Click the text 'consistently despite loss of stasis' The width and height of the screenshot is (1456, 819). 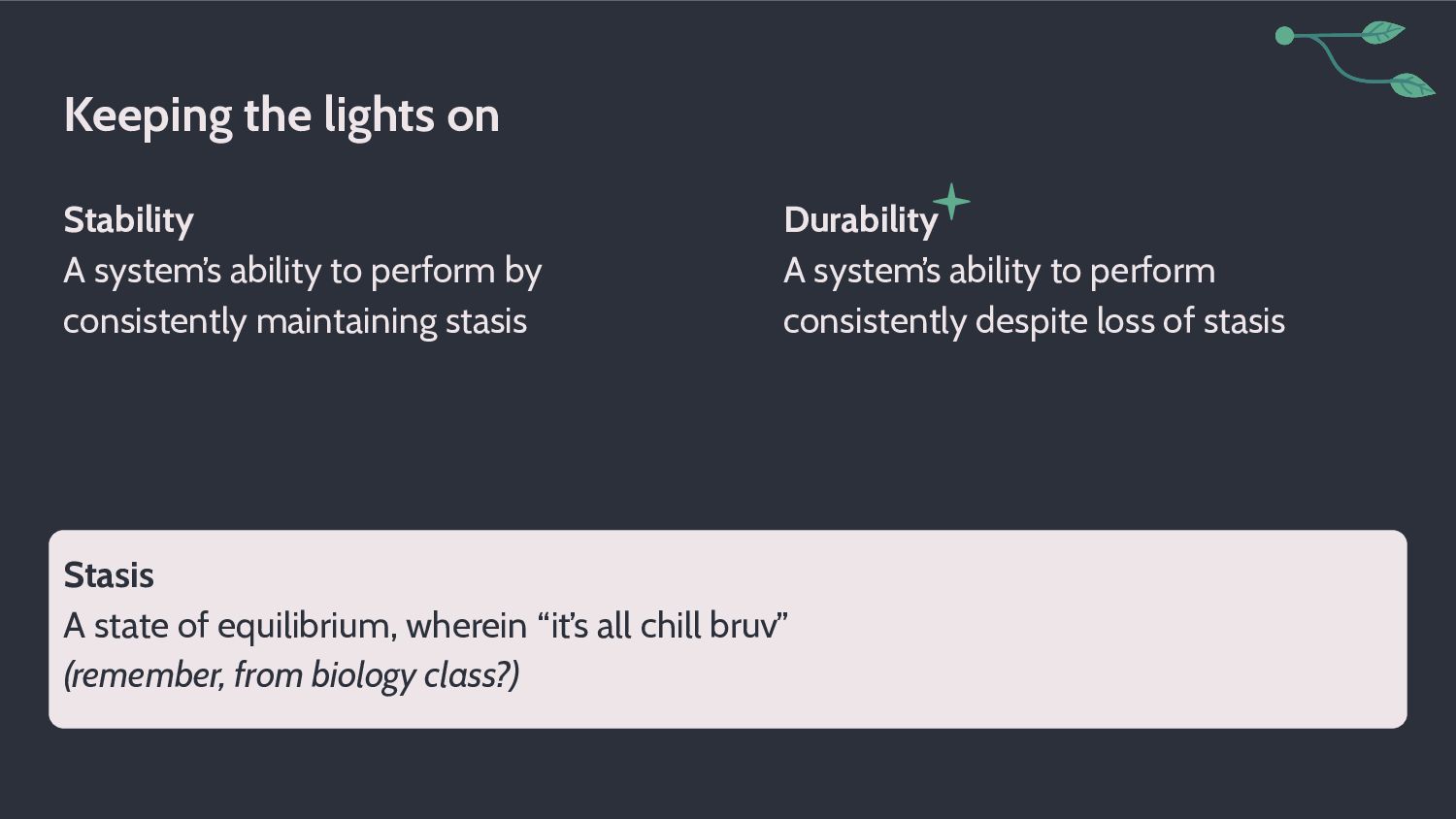(x=1034, y=321)
